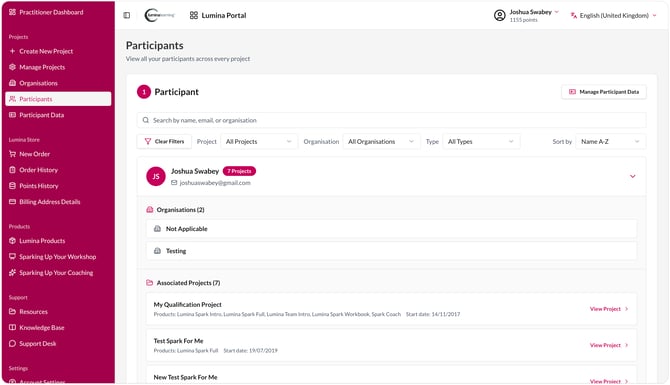The height and width of the screenshot is (385, 670).
Task: Click the Participant Data sidebar icon
Action: point(12,115)
